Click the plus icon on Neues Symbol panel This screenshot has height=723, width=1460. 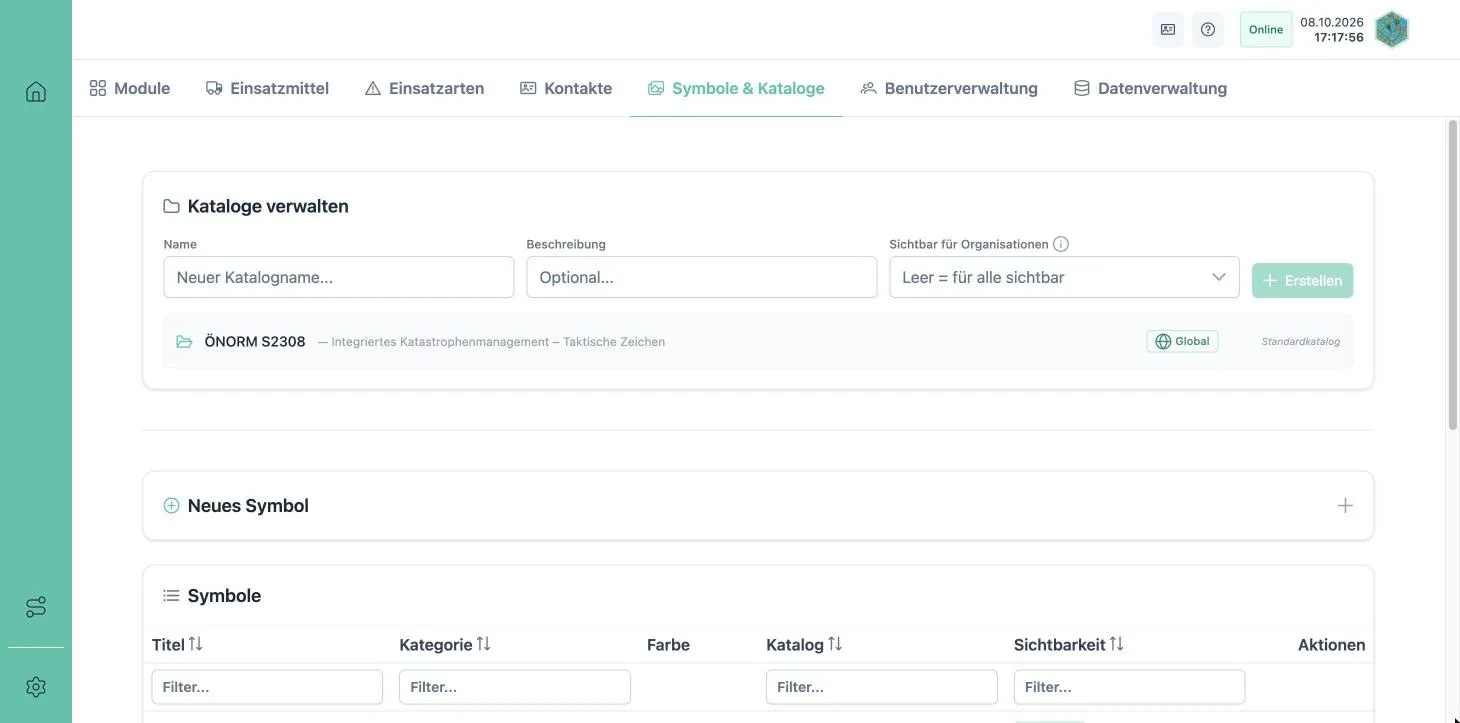point(1345,506)
